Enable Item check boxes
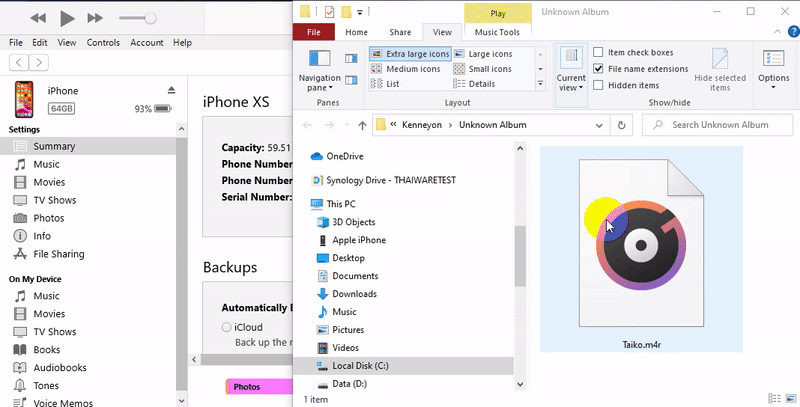800x407 pixels. (598, 52)
